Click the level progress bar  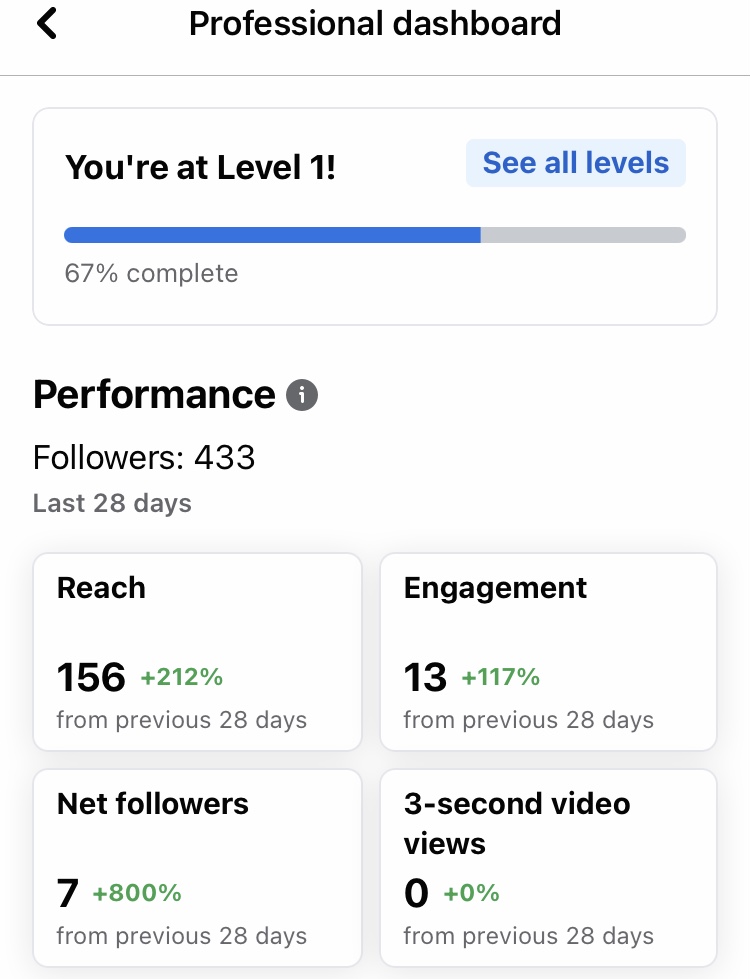(374, 235)
